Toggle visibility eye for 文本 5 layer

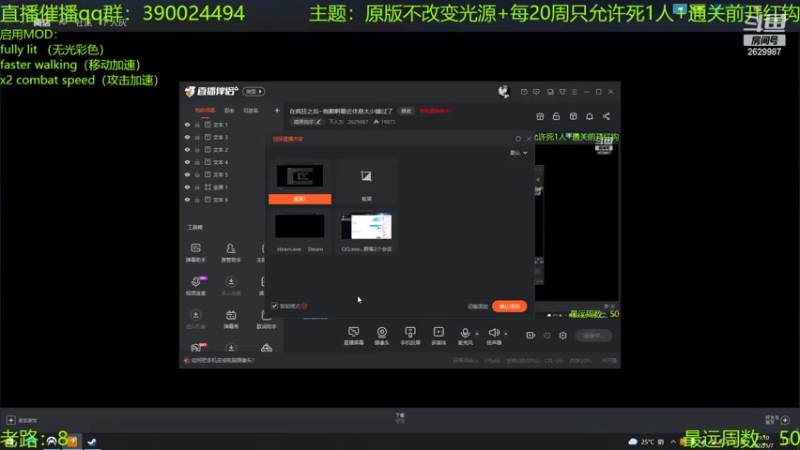tap(187, 174)
